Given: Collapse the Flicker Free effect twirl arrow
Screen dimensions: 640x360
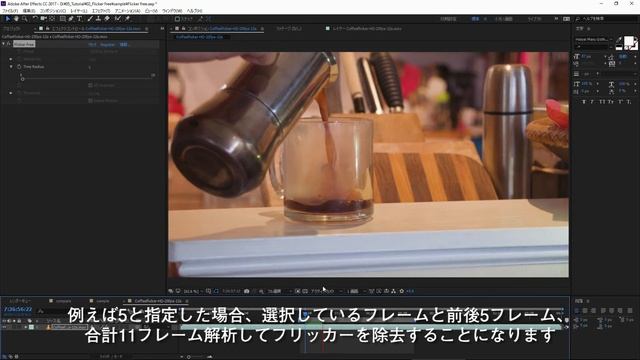Looking at the screenshot, I should tap(3, 44).
